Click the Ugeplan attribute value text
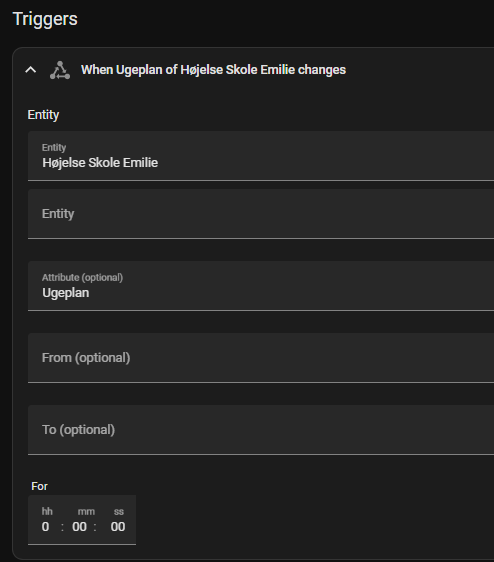Viewport: 494px width, 562px height. [x=66, y=293]
